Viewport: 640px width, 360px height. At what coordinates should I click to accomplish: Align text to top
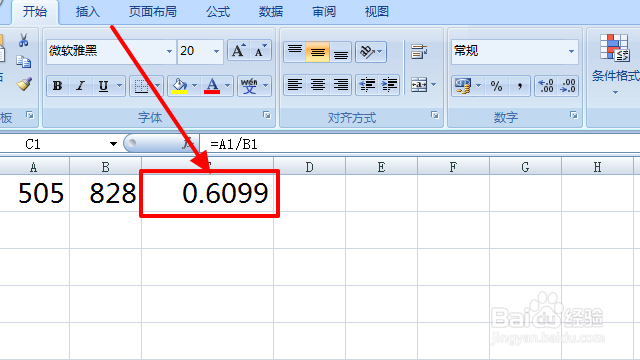(295, 52)
